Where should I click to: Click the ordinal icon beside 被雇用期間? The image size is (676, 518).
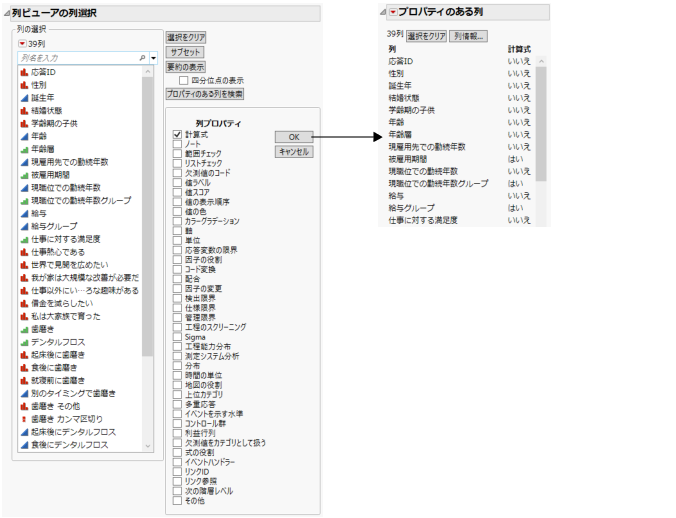(x=25, y=175)
